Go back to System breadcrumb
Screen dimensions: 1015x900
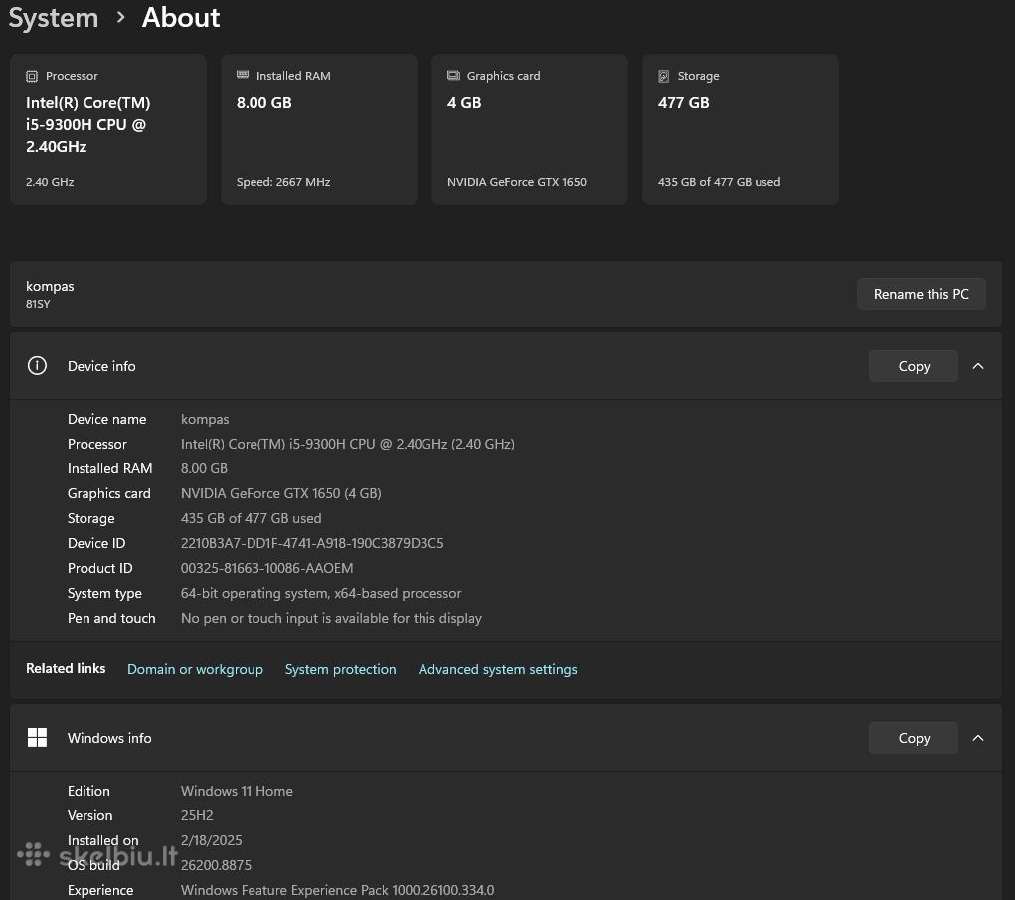click(53, 17)
